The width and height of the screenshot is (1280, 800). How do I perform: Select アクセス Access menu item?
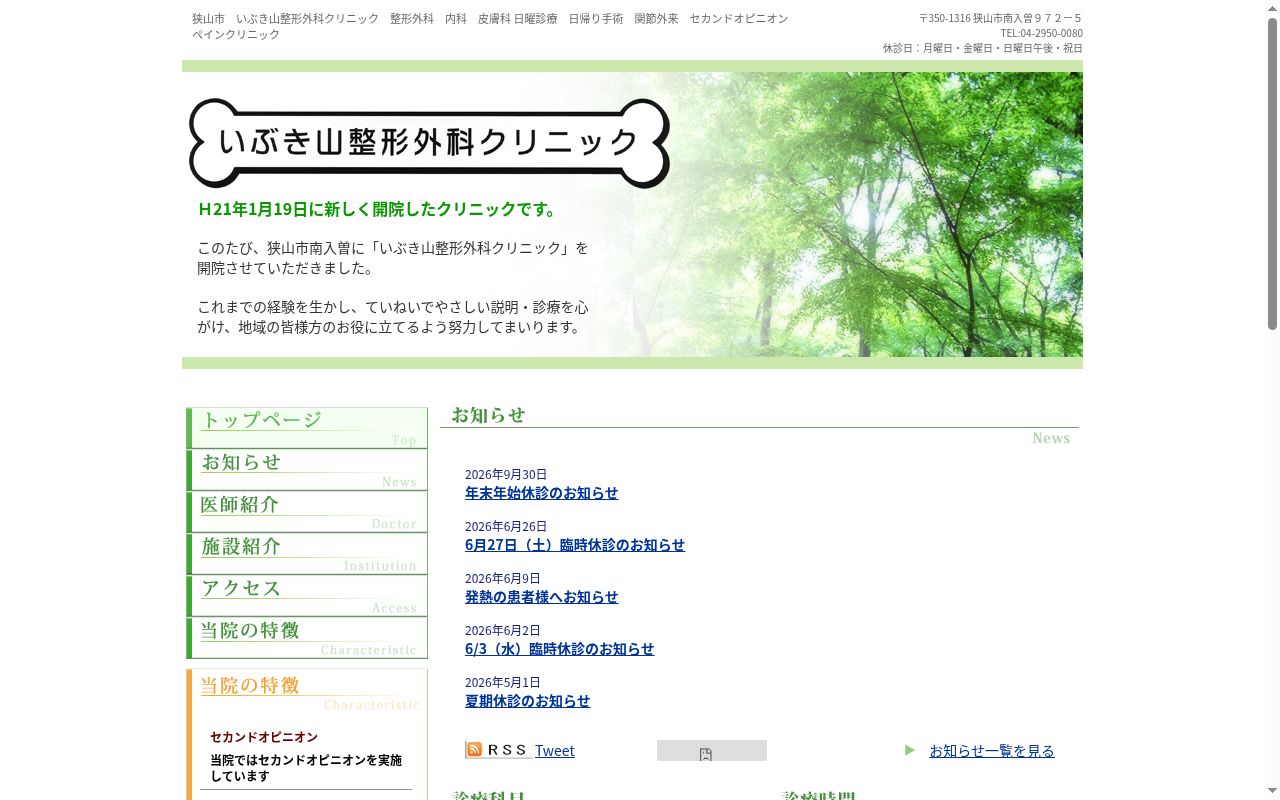307,596
